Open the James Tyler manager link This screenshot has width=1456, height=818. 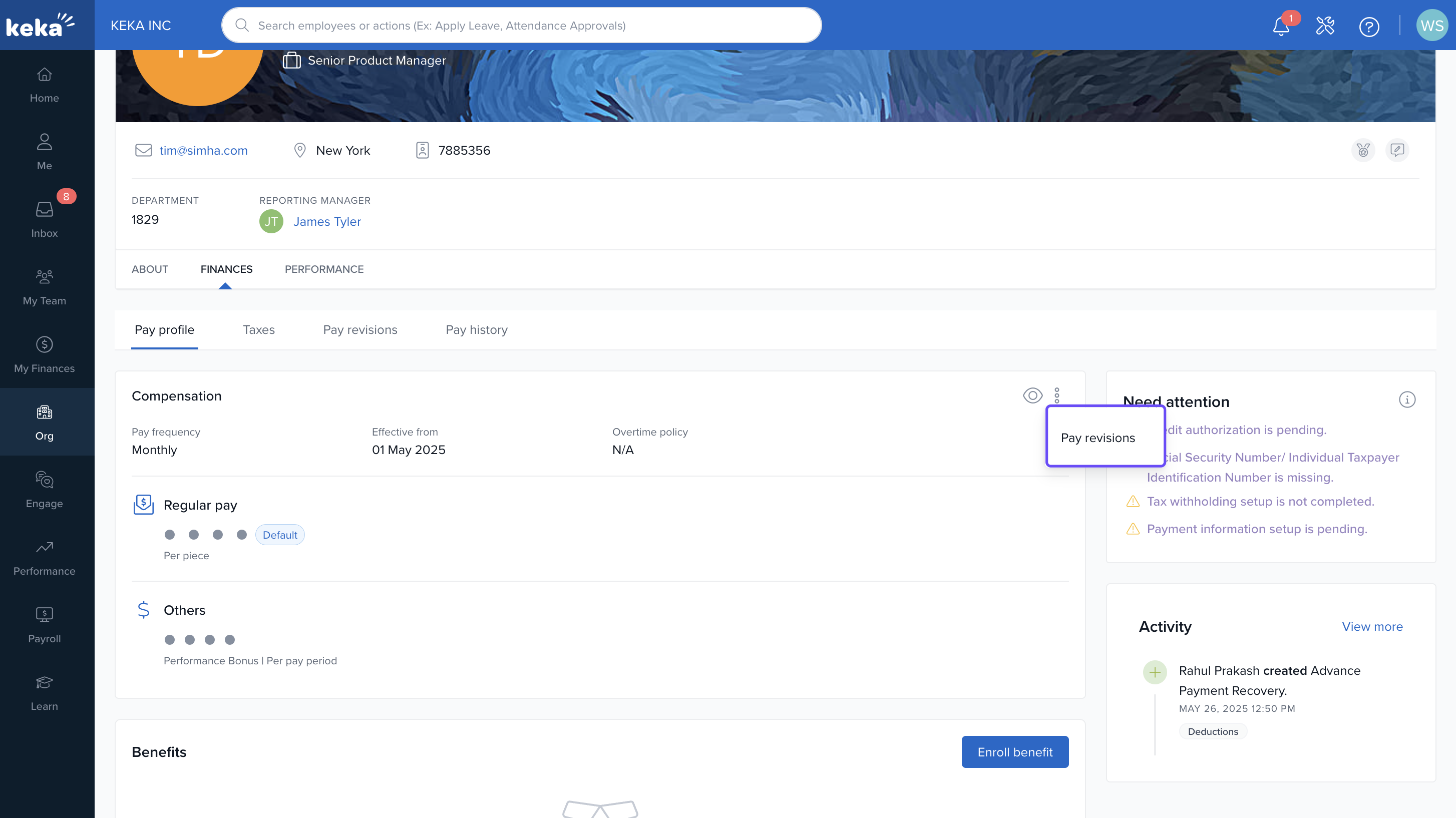pyautogui.click(x=326, y=222)
